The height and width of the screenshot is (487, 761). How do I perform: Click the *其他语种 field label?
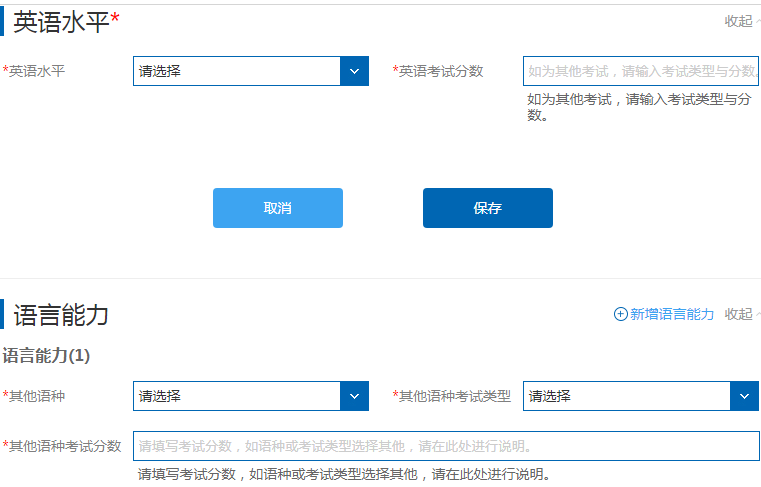[x=33, y=396]
